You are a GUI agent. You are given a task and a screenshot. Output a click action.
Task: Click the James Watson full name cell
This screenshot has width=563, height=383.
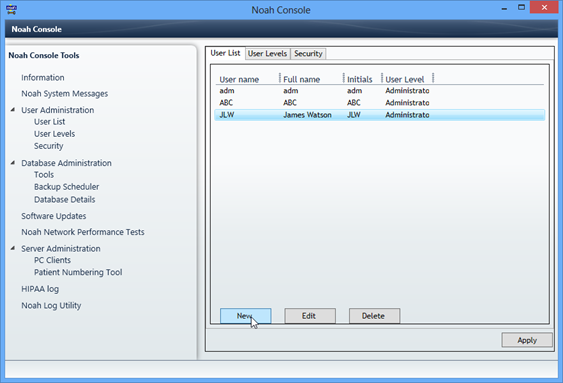click(307, 115)
